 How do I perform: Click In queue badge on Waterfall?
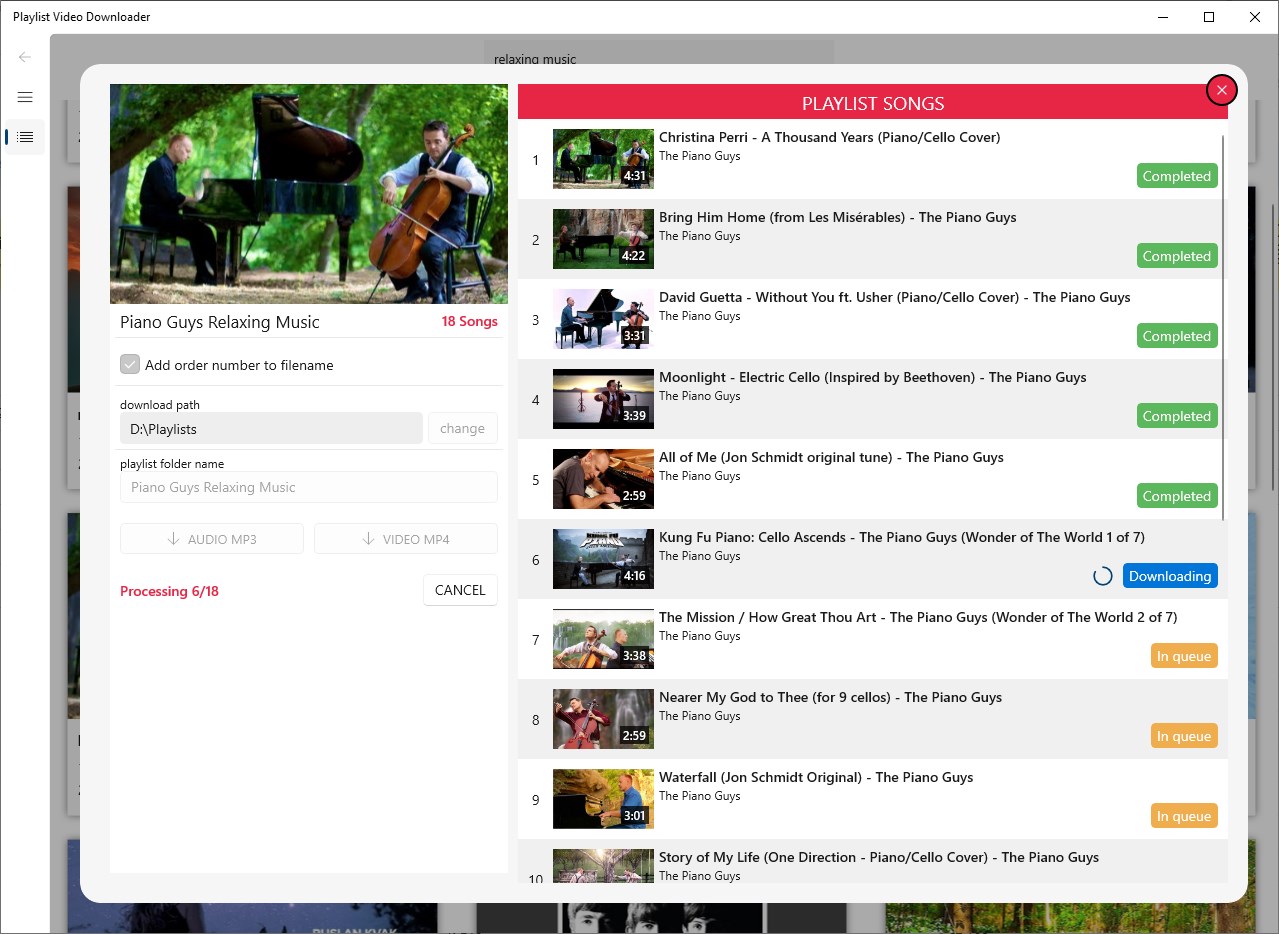(1184, 816)
